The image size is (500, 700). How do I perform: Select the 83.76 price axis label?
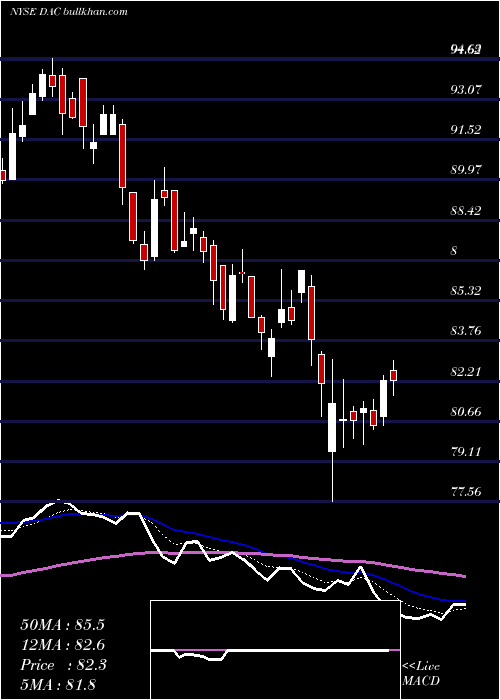466,331
